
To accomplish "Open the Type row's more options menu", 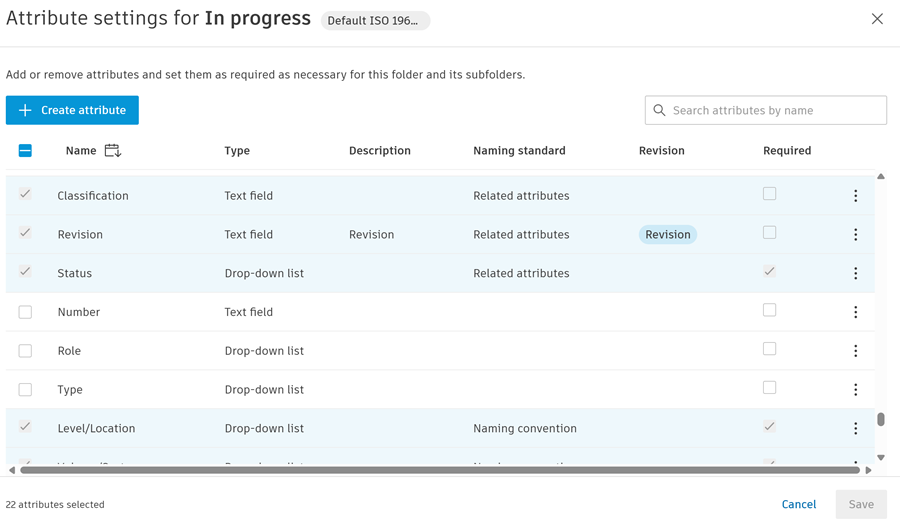I will (x=855, y=390).
